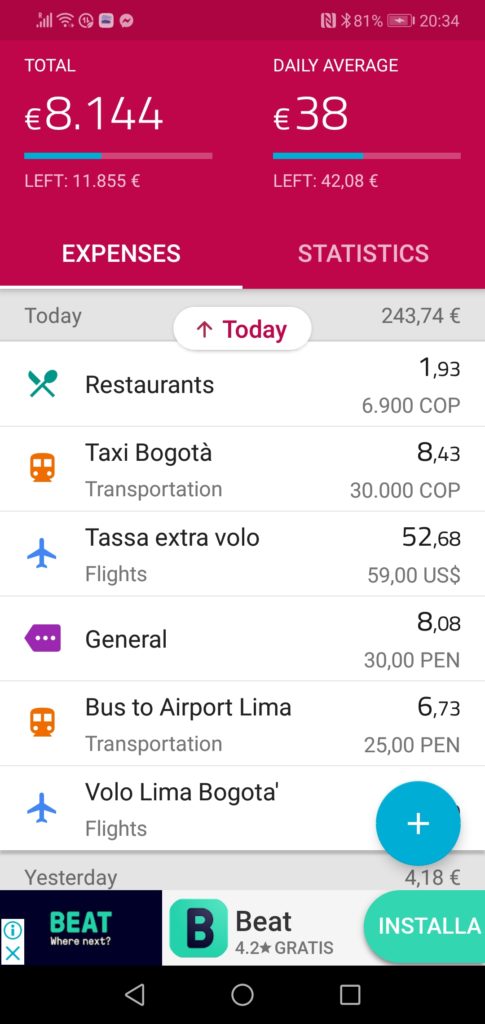
Task: Tap the Android home circle button
Action: [242, 995]
